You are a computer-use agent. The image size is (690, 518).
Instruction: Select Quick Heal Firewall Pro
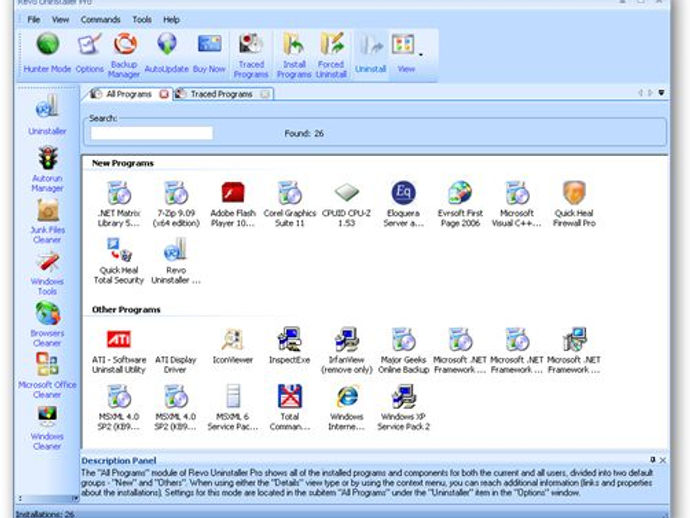pyautogui.click(x=574, y=204)
